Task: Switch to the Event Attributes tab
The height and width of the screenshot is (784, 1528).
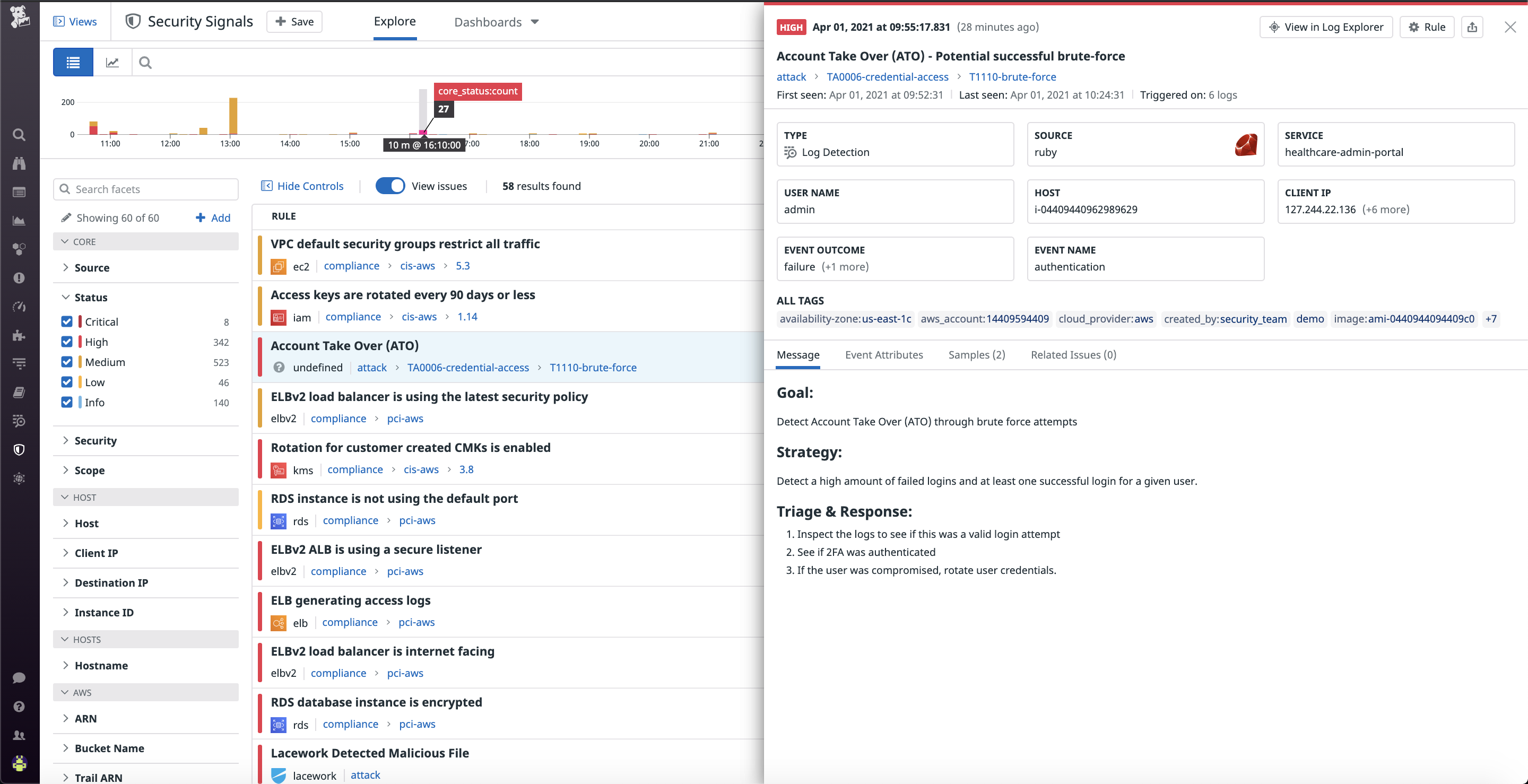Action: point(884,355)
